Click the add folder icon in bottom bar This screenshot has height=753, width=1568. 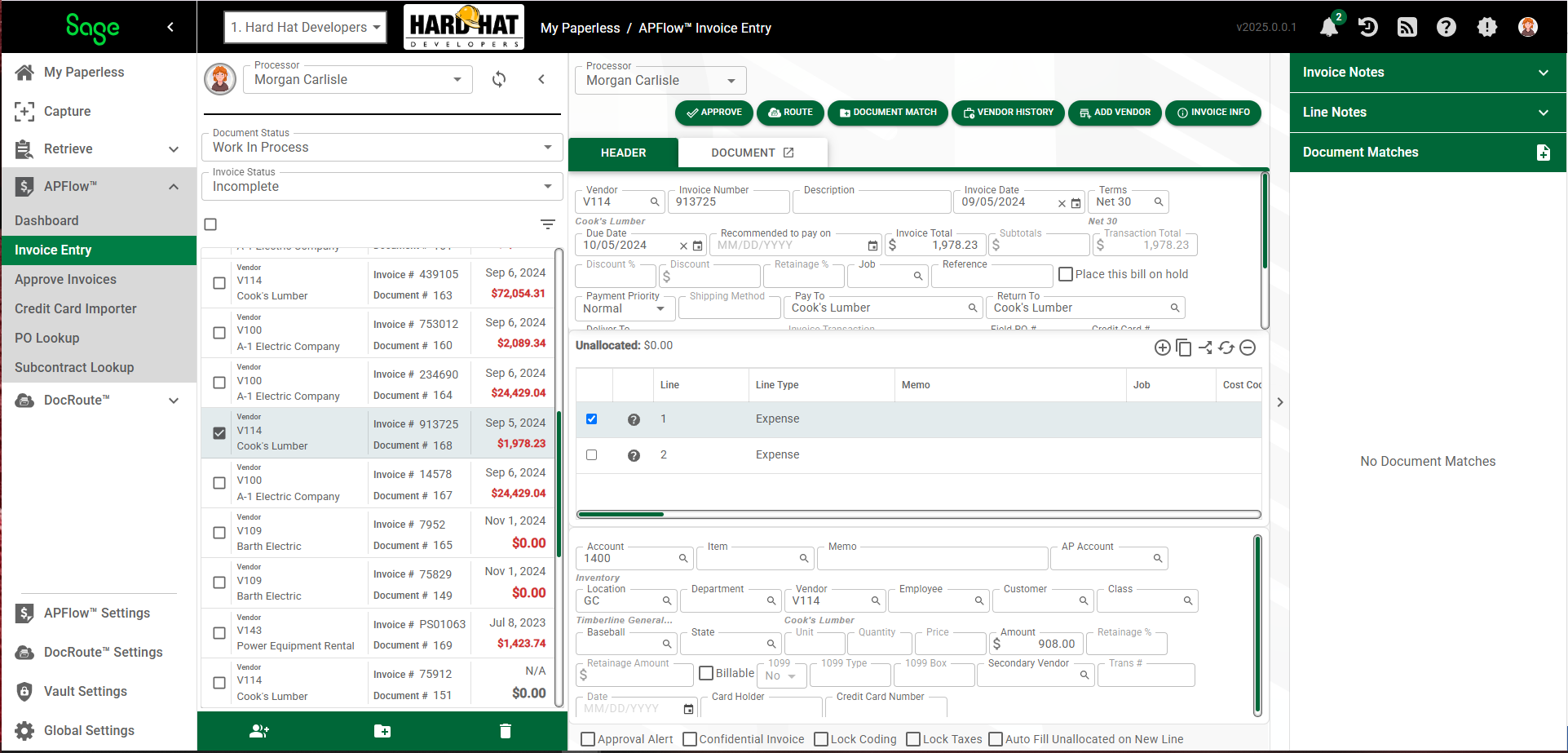[382, 731]
